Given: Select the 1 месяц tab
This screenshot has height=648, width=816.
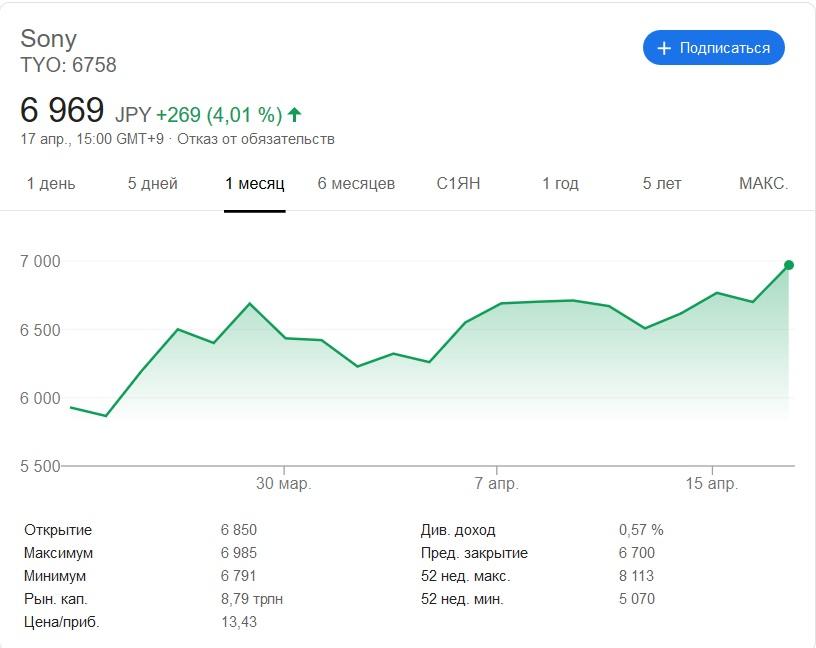Looking at the screenshot, I should (x=255, y=184).
